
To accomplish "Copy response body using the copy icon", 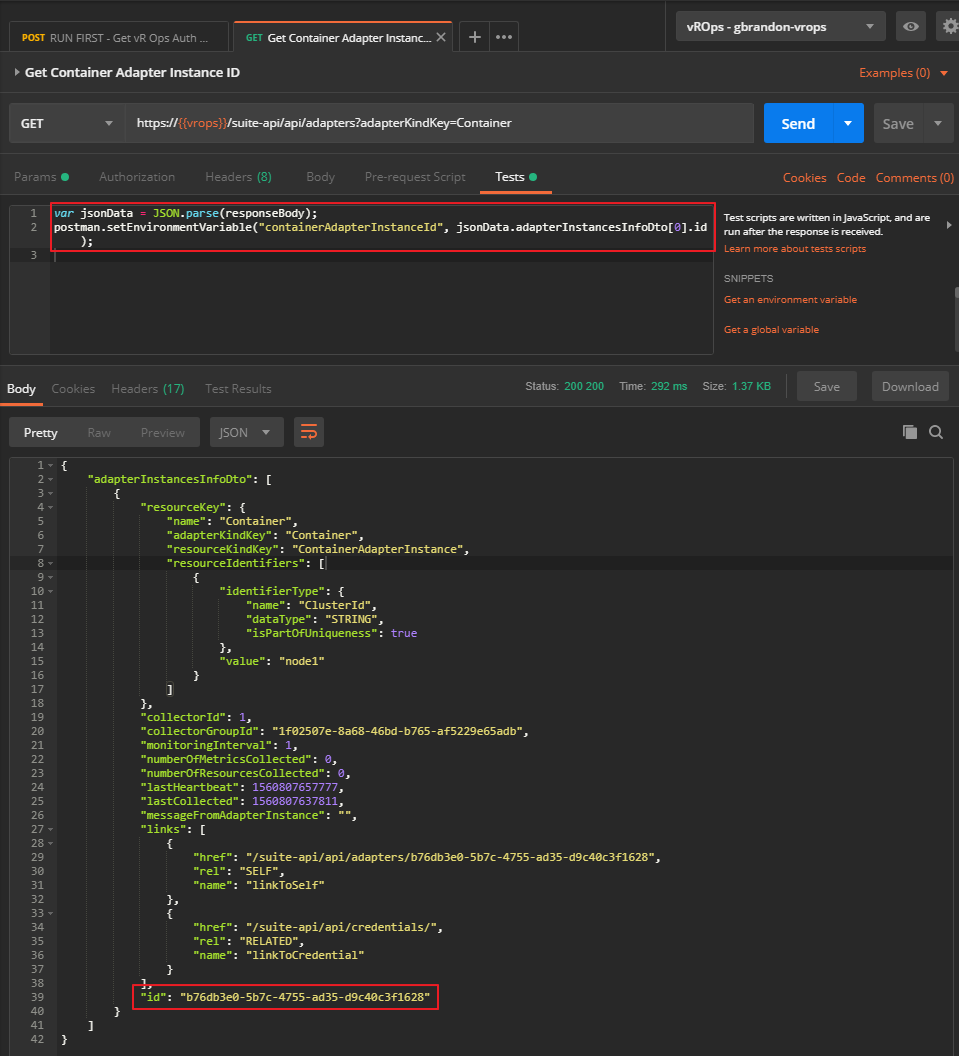I will pos(909,432).
